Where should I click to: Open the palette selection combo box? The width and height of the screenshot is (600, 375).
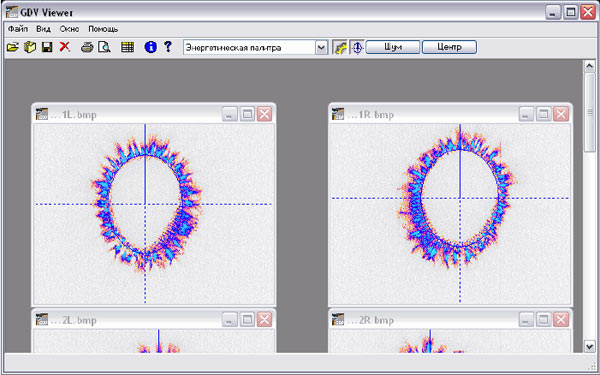point(255,48)
